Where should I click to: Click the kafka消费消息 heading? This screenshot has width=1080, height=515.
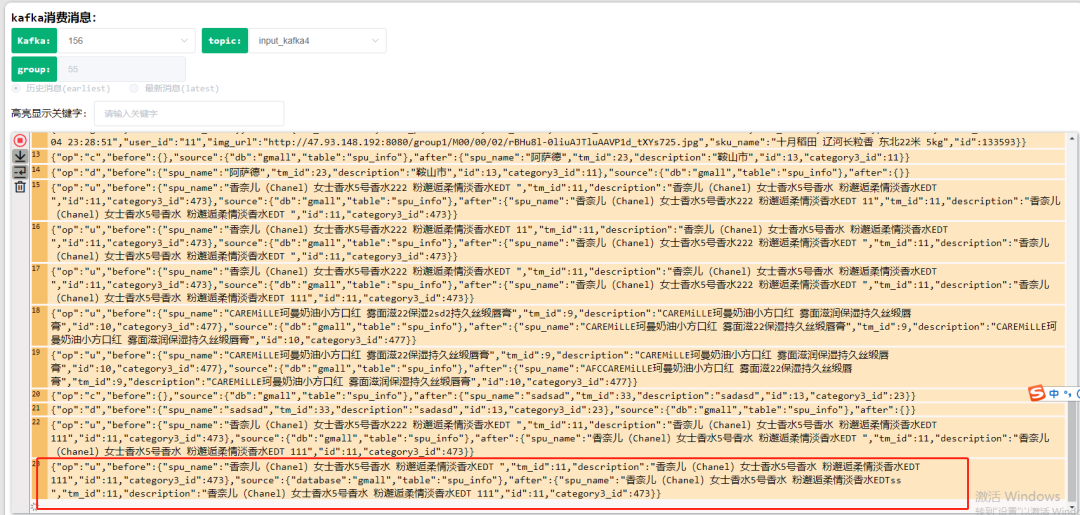(54, 17)
